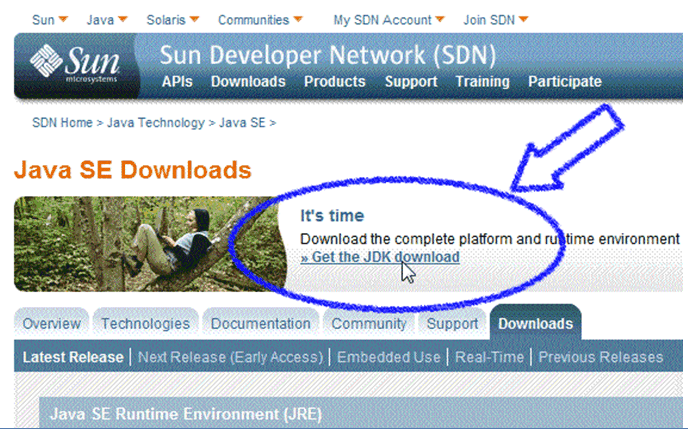
Task: Follow the SDN Home breadcrumb link
Action: (x=62, y=123)
